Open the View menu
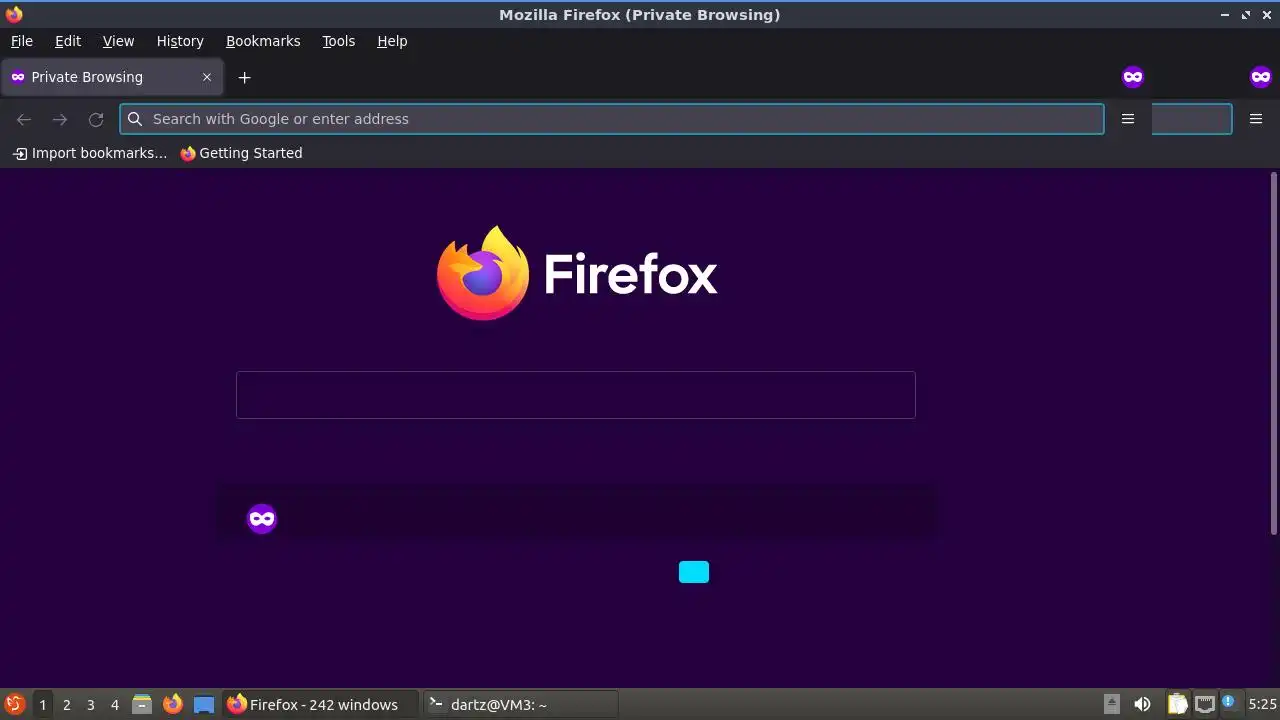Screen dimensions: 1280x720 [118, 41]
